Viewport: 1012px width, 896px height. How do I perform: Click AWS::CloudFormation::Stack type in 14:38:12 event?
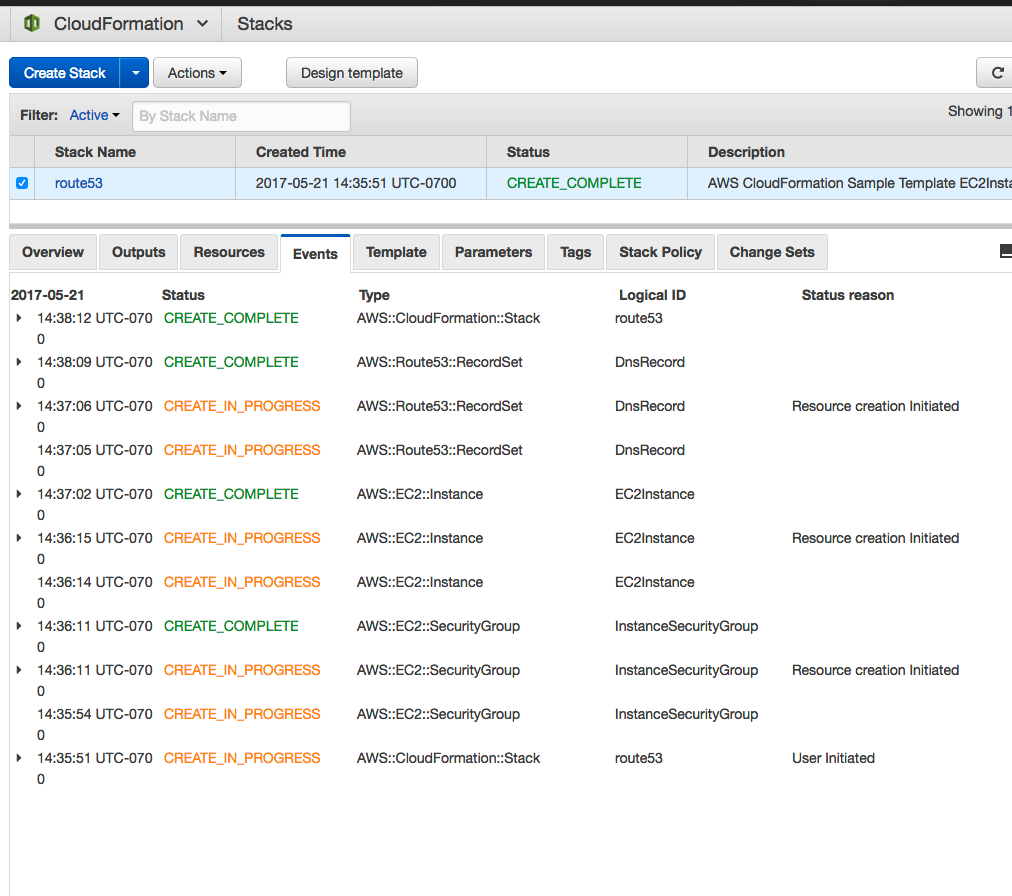click(x=449, y=318)
